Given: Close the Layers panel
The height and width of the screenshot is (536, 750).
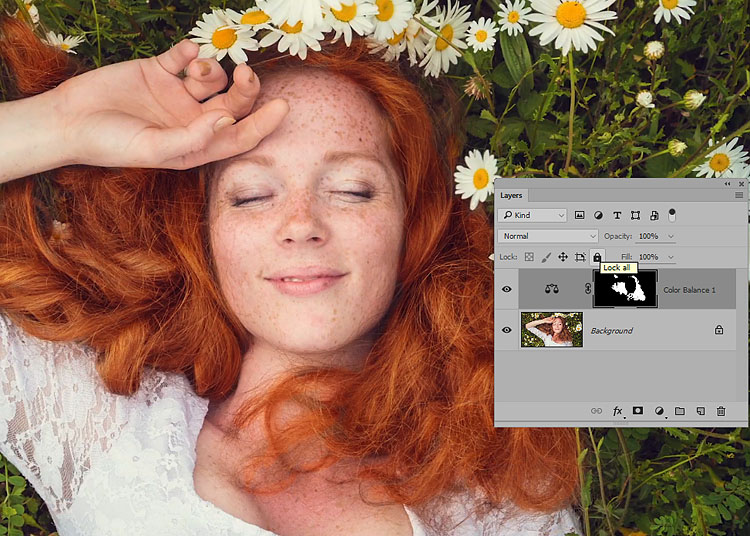Looking at the screenshot, I should [x=741, y=184].
